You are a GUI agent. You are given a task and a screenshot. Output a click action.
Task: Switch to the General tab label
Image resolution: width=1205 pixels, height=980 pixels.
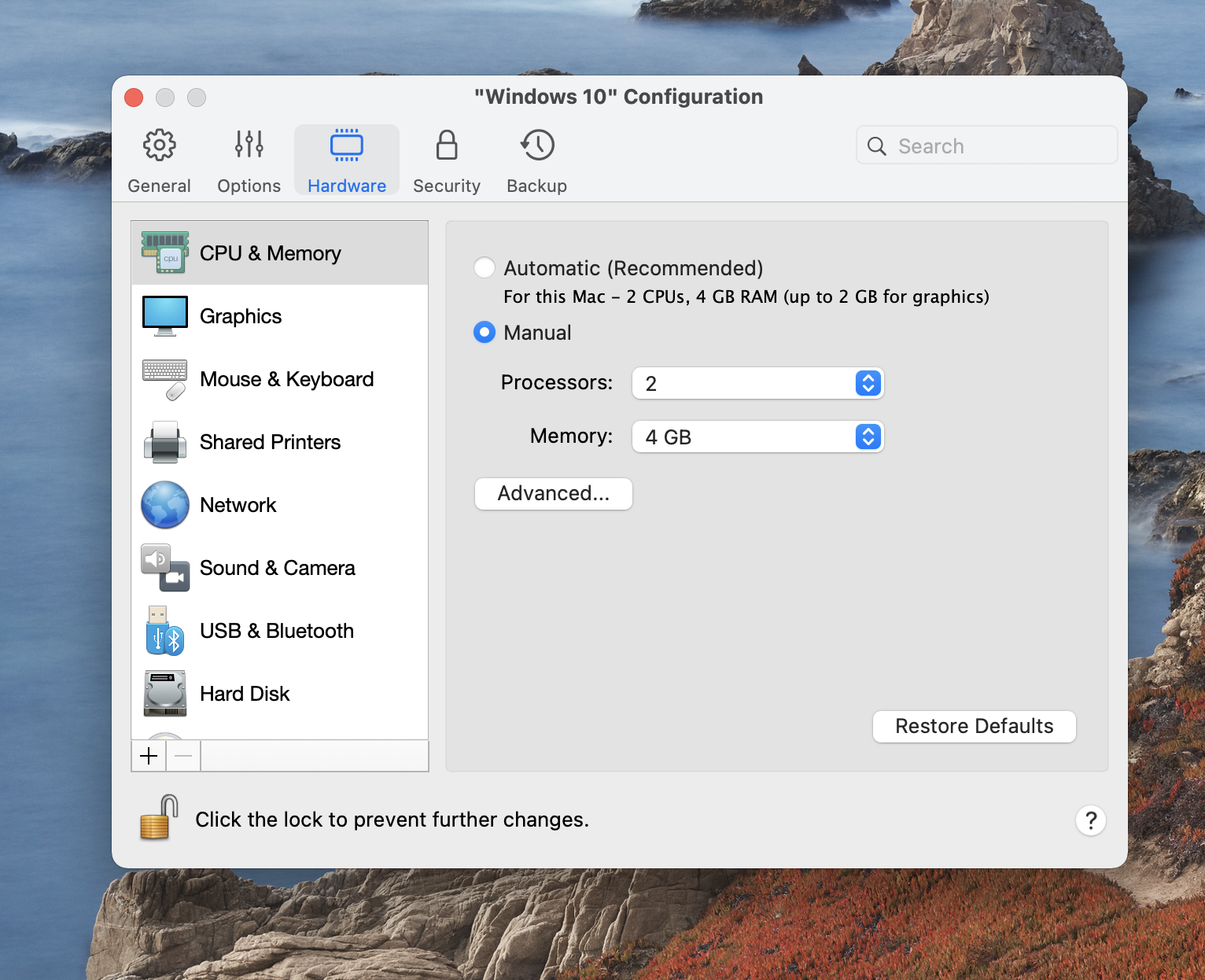tap(160, 186)
